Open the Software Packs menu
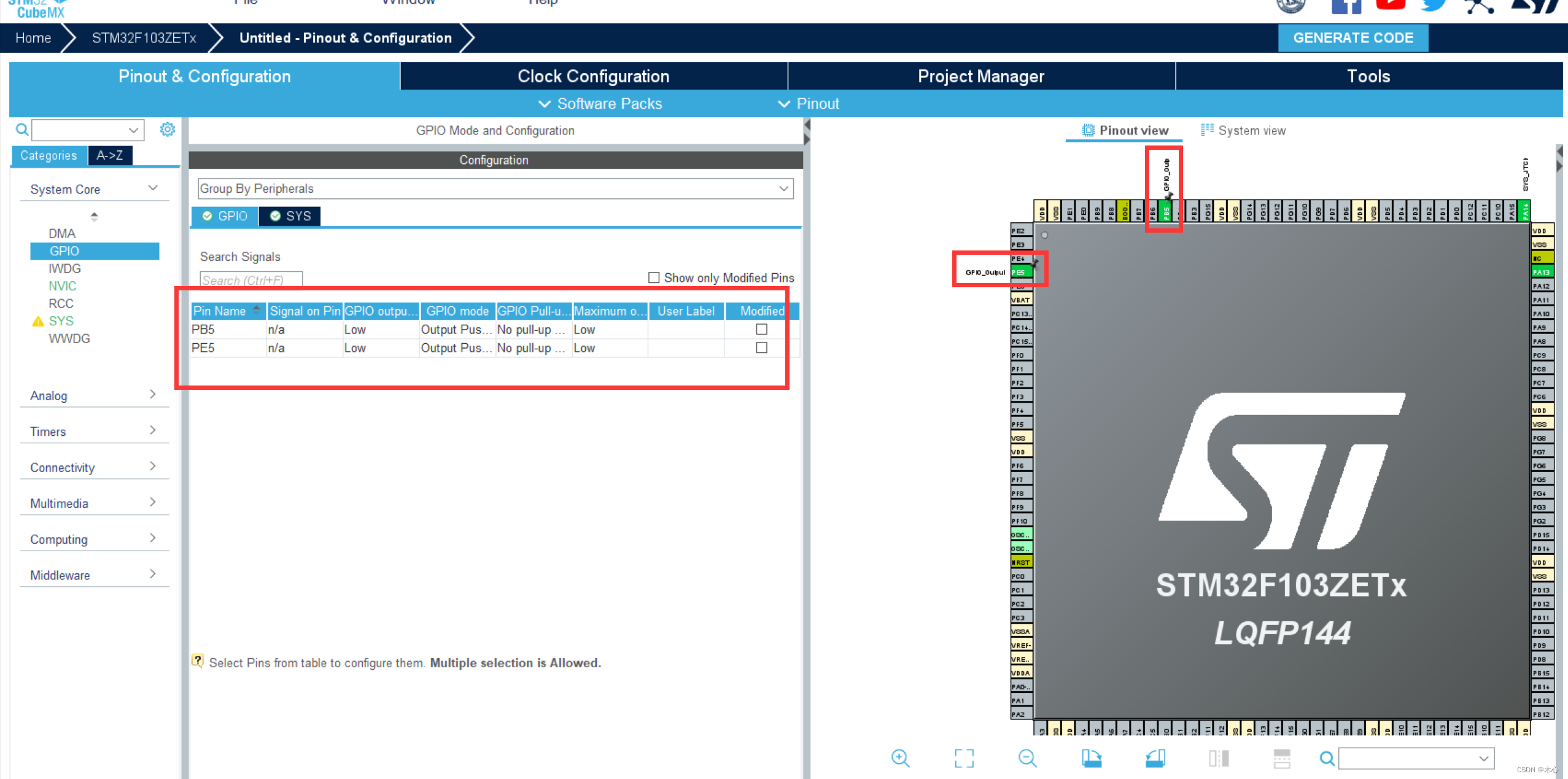Screen dimensions: 1568x779 tap(600, 104)
